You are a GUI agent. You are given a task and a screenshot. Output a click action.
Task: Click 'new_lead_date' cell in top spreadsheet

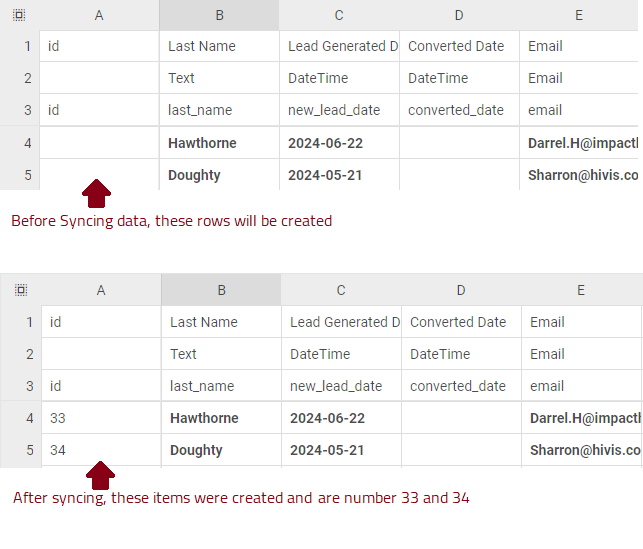pyautogui.click(x=339, y=110)
